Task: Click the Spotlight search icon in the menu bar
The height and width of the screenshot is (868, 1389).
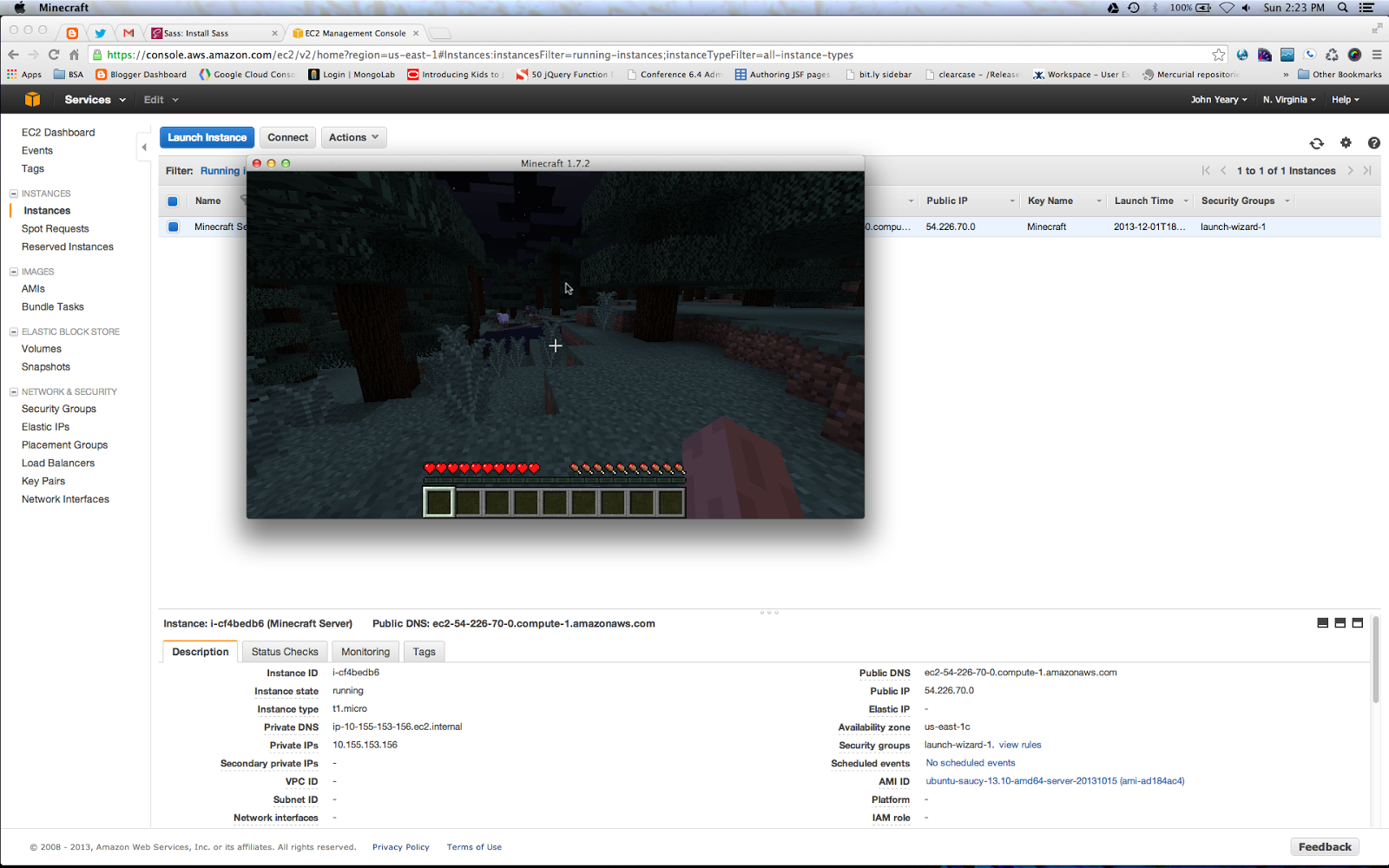Action: (x=1343, y=8)
